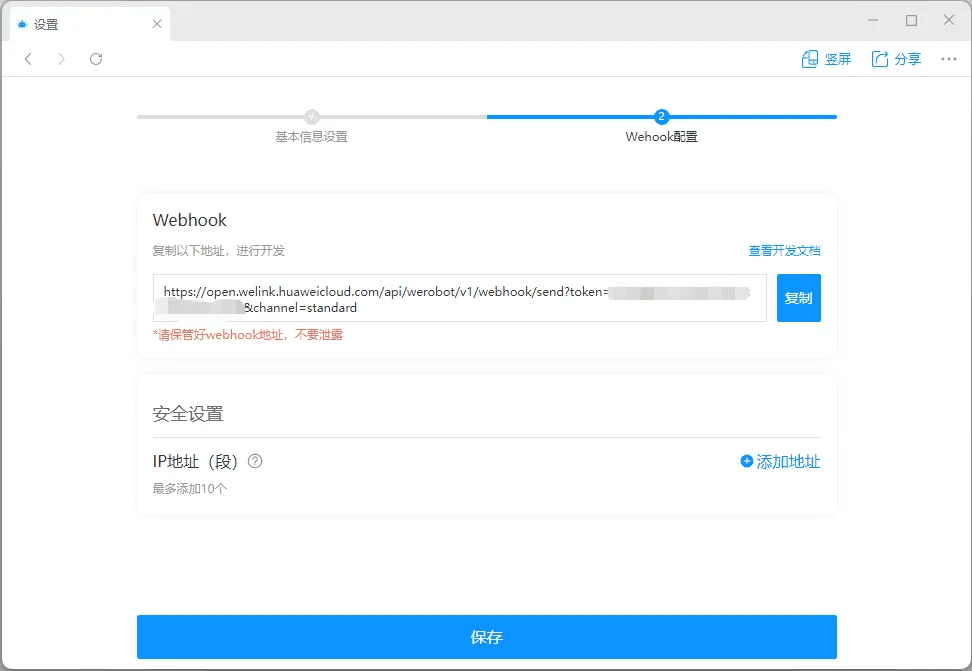Click the completed step one marker
This screenshot has width=972, height=671.
312,117
